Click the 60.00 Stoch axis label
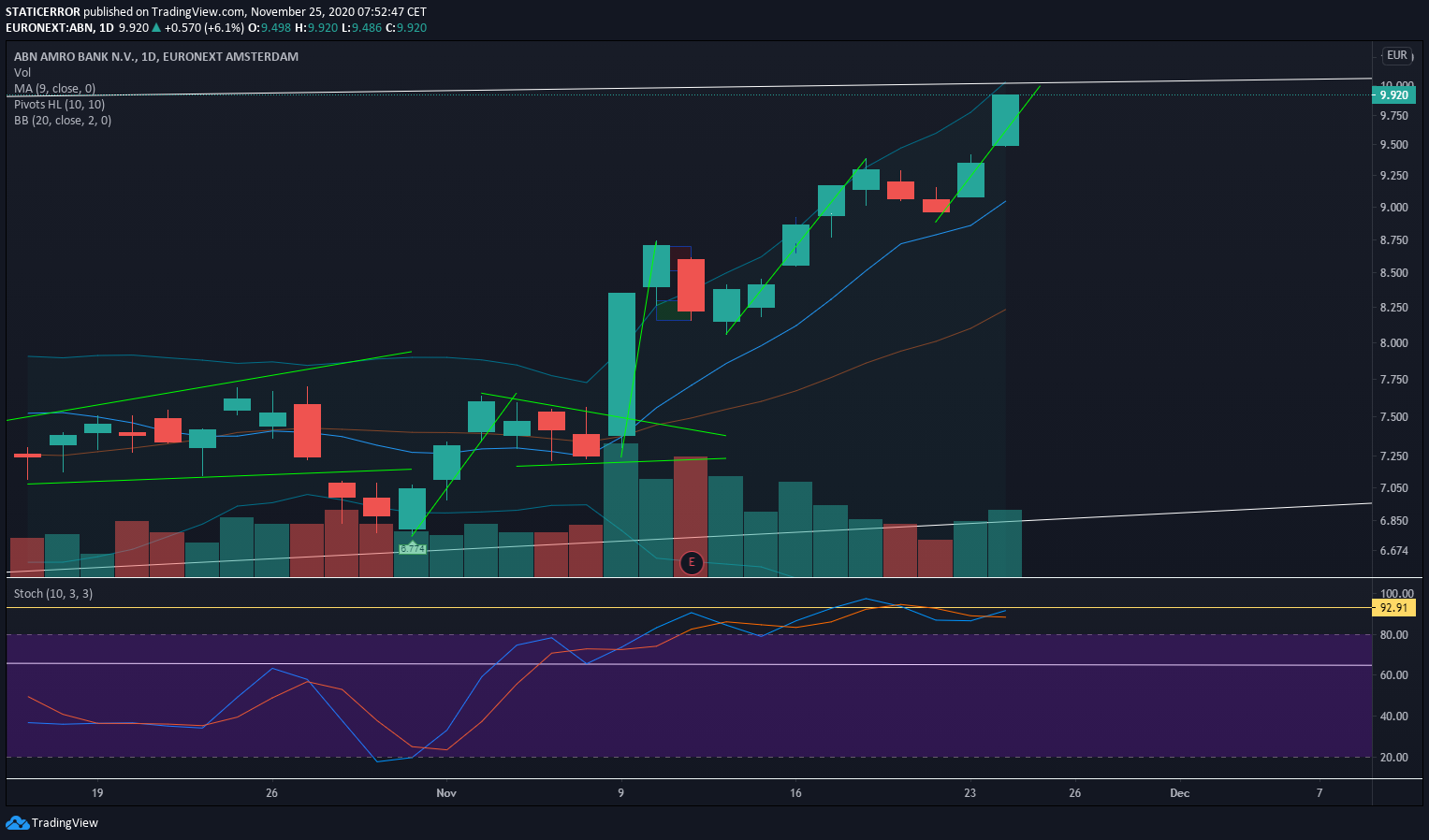The height and width of the screenshot is (840, 1429). pyautogui.click(x=1394, y=675)
